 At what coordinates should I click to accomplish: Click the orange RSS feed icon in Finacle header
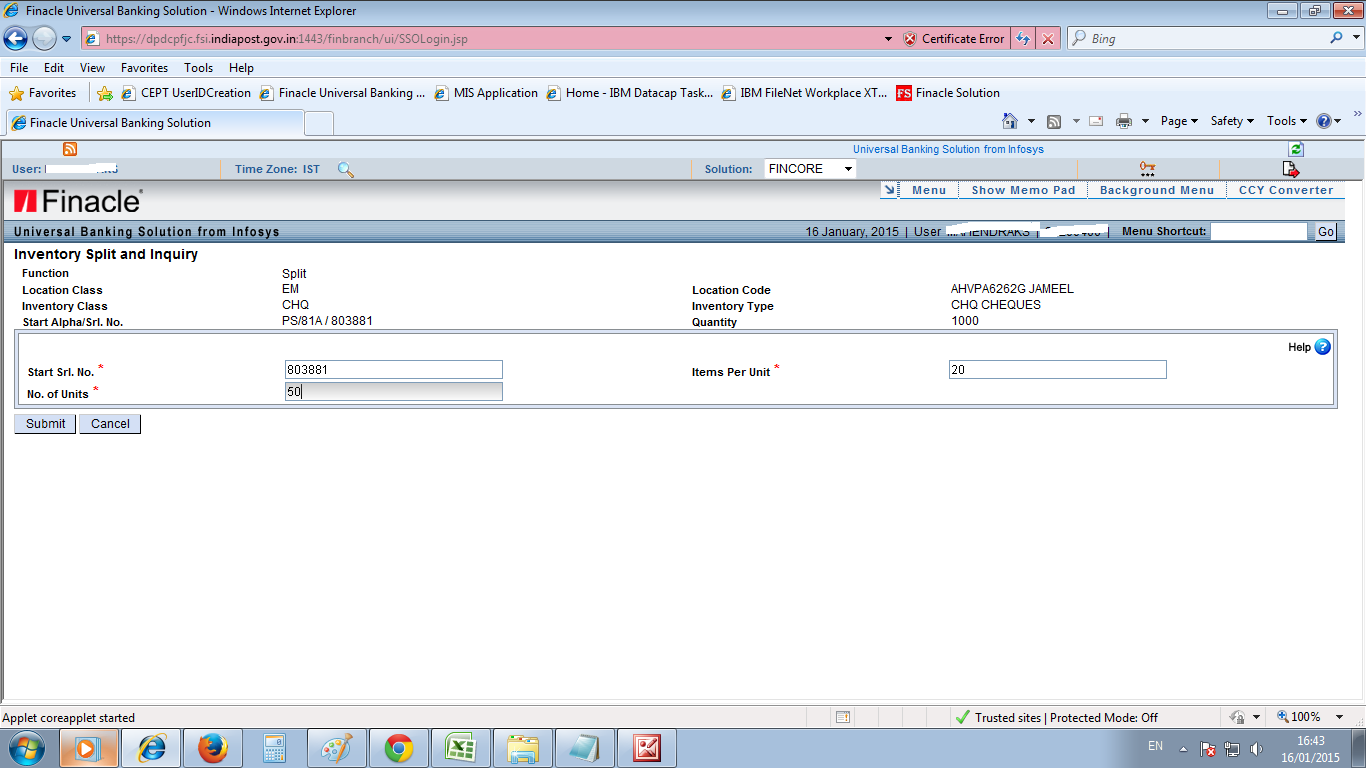pyautogui.click(x=68, y=148)
